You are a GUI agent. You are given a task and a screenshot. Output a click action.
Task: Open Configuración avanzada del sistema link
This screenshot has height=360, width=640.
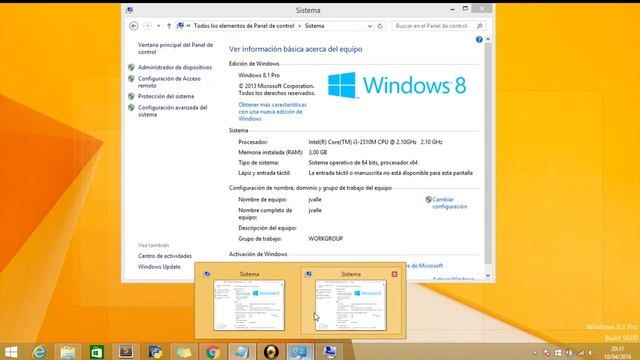[172, 111]
